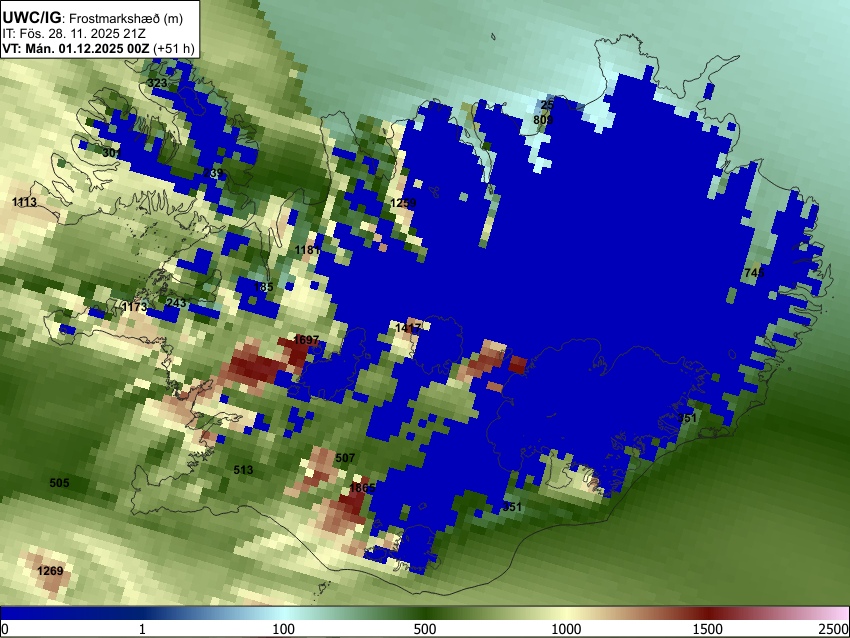Screen dimensions: 850x638
Task: Click the map value 25
Action: click(x=548, y=105)
